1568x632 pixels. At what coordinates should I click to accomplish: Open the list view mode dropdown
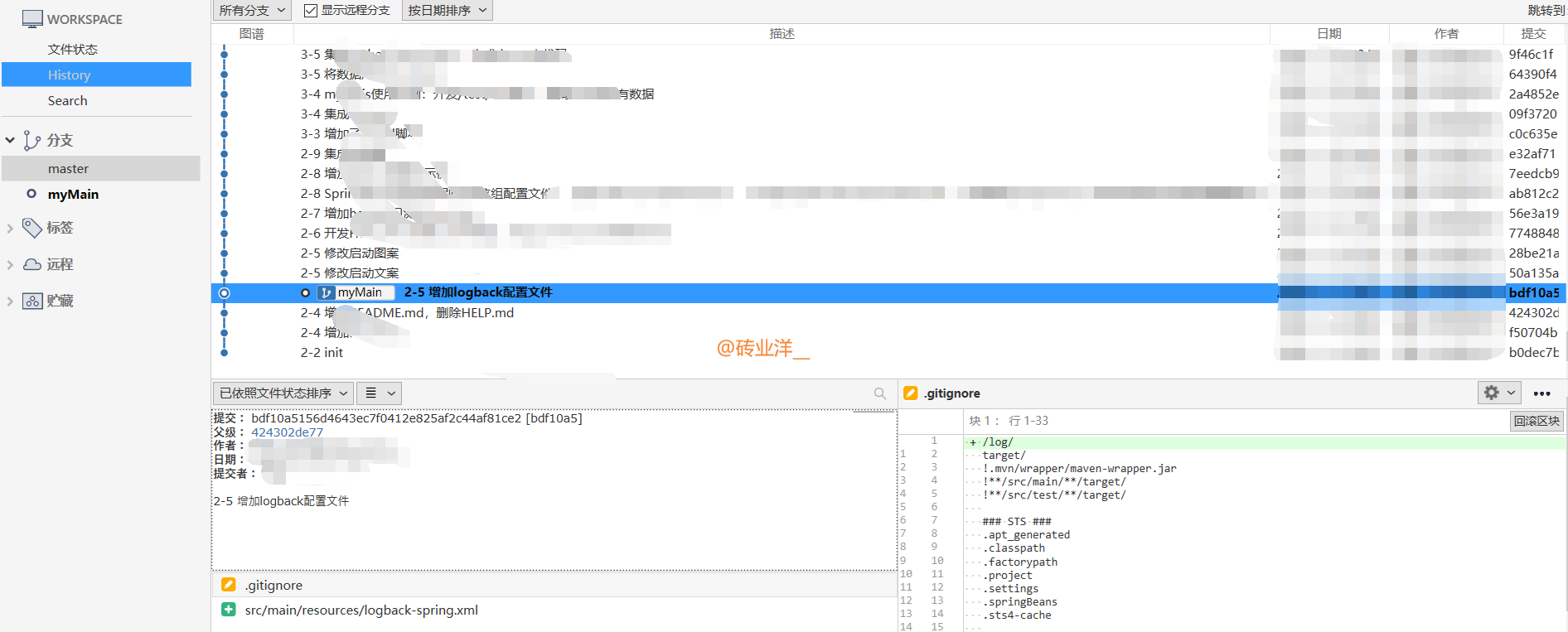(x=380, y=393)
